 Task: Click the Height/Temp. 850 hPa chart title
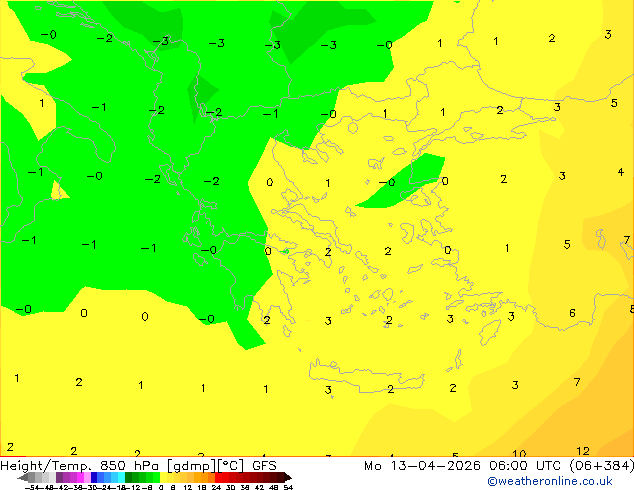tap(80, 466)
